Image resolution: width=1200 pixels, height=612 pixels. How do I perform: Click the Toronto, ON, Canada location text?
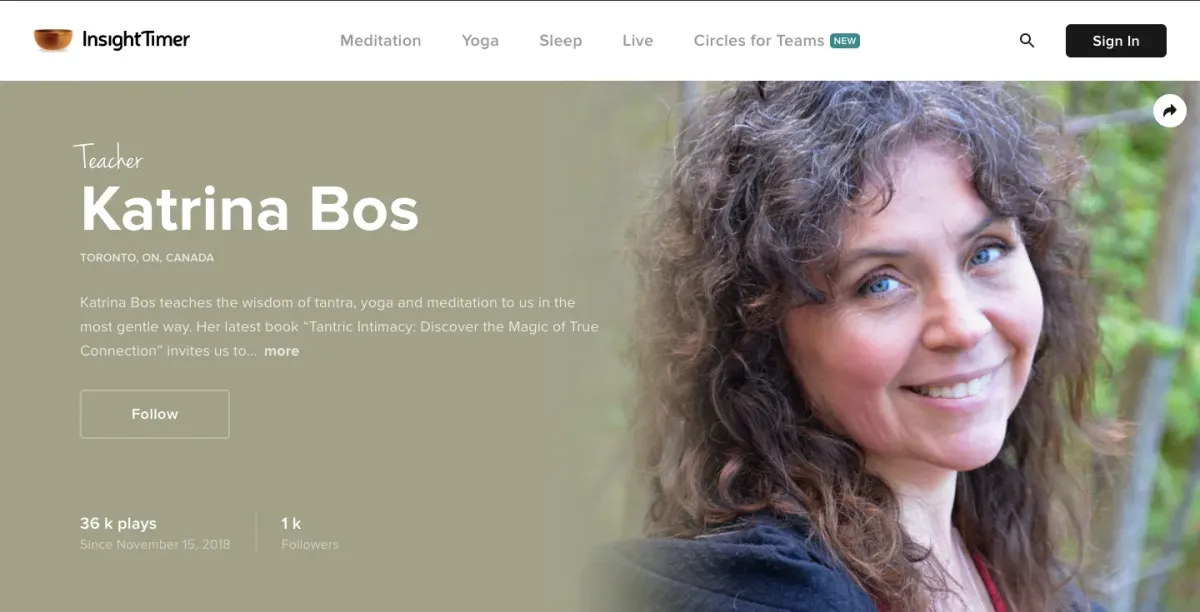[147, 258]
